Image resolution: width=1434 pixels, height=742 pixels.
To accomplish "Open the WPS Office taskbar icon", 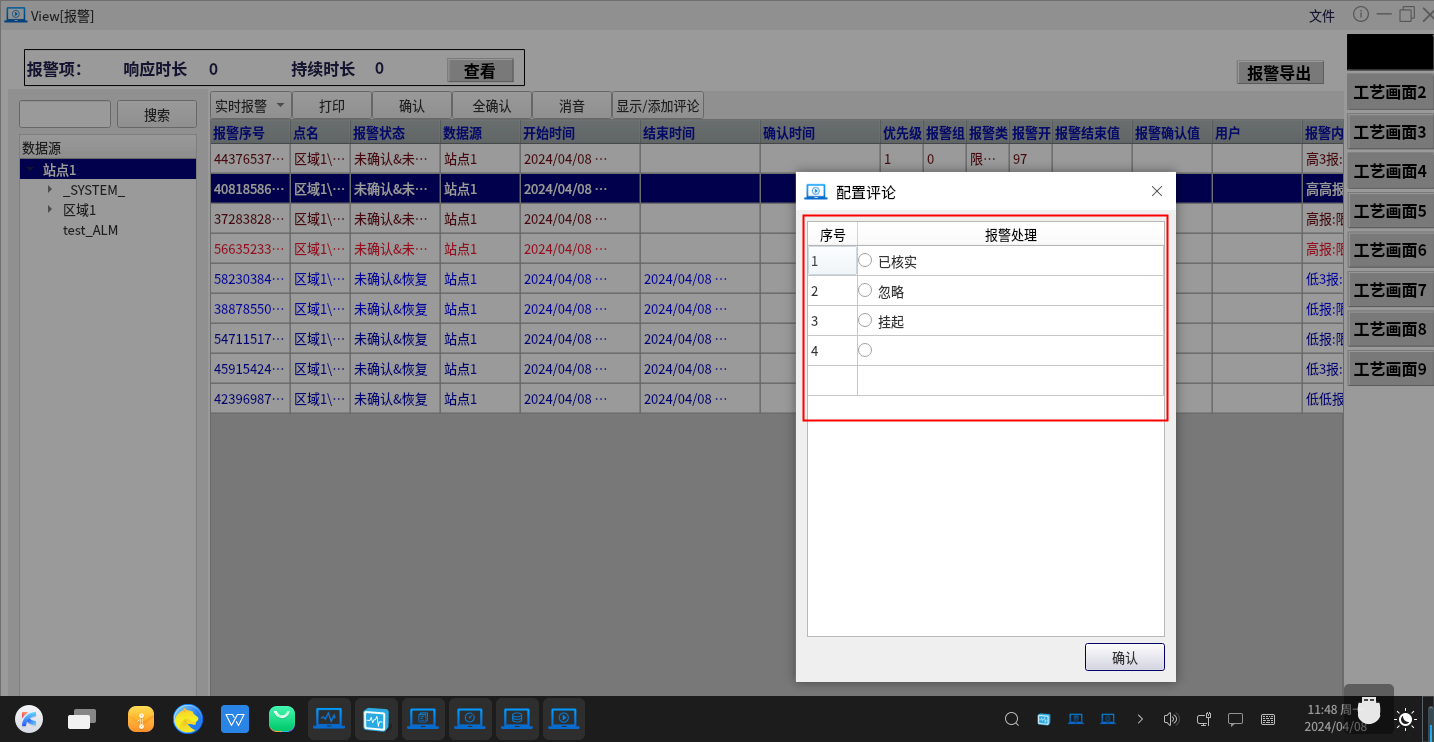I will (x=235, y=718).
